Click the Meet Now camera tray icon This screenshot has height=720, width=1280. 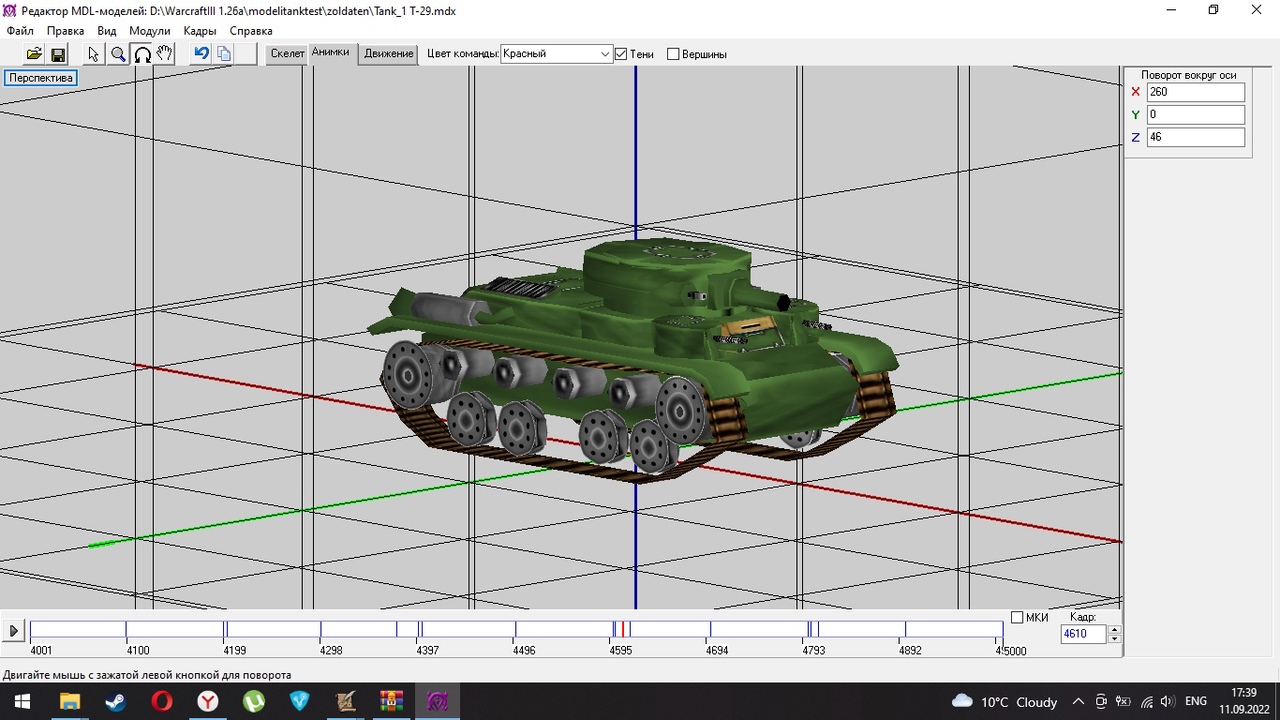(x=1101, y=702)
